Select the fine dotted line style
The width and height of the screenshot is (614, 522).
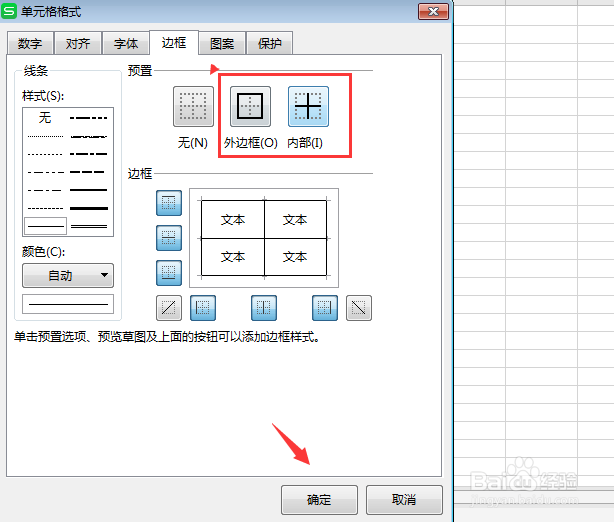[x=45, y=136]
